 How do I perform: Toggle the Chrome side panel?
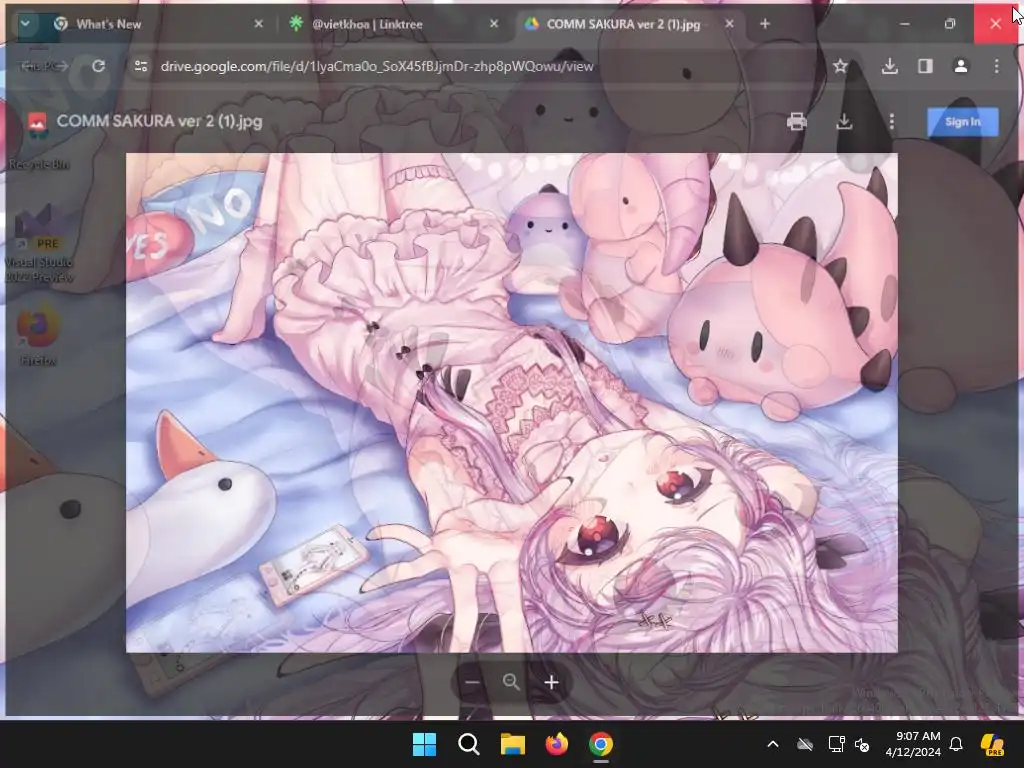tap(925, 66)
